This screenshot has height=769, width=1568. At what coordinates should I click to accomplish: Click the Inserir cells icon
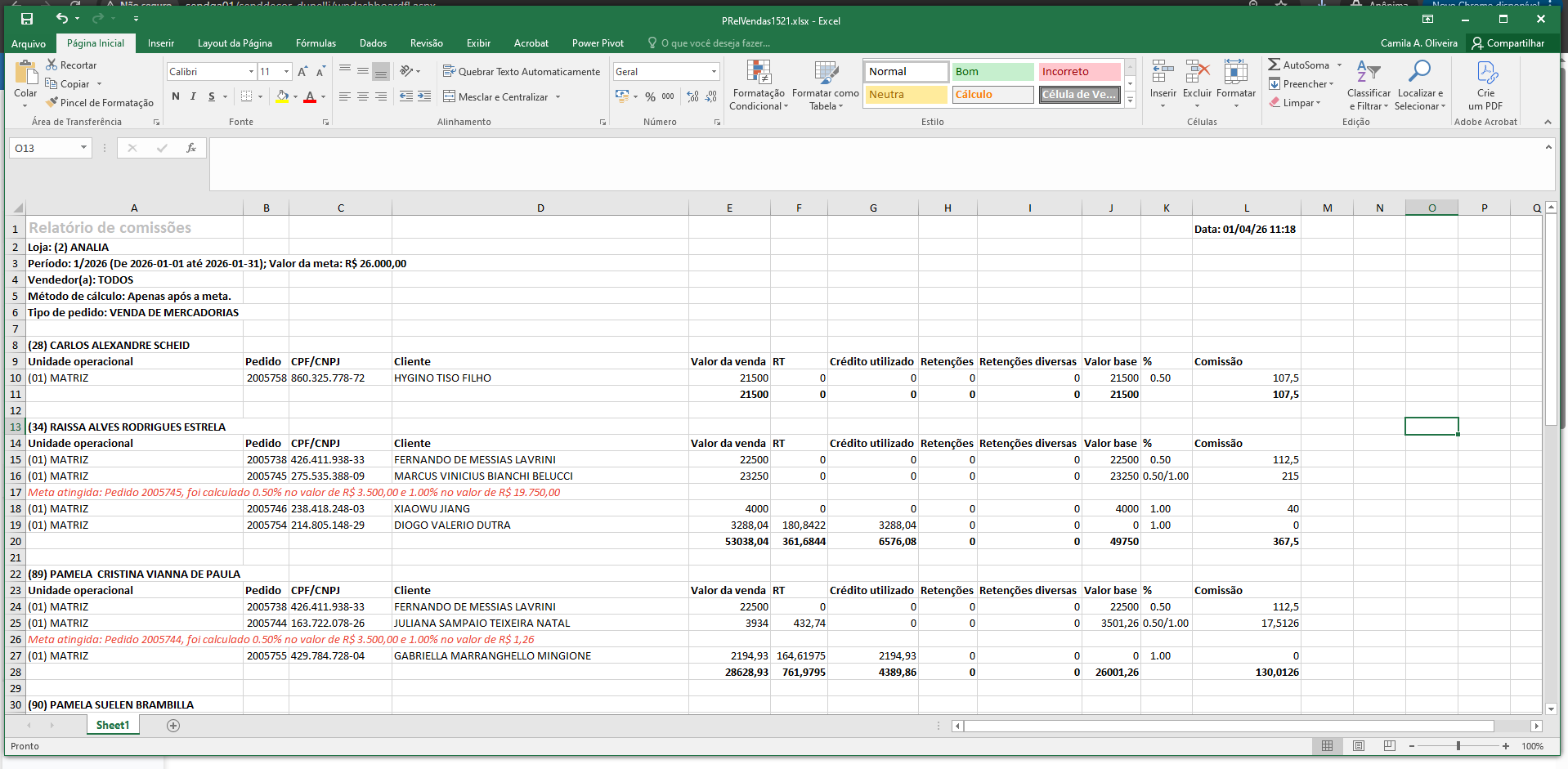1163,74
